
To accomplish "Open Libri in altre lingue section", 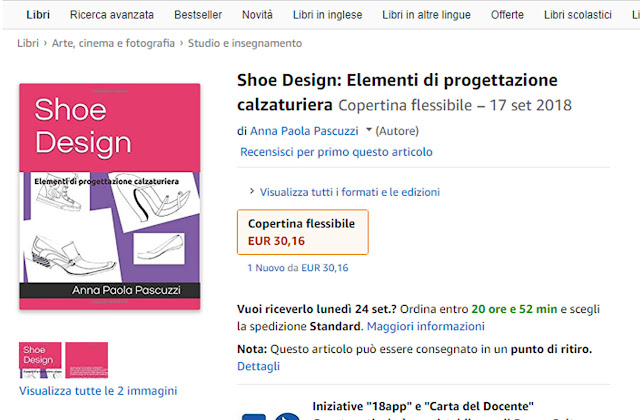I will pyautogui.click(x=426, y=15).
